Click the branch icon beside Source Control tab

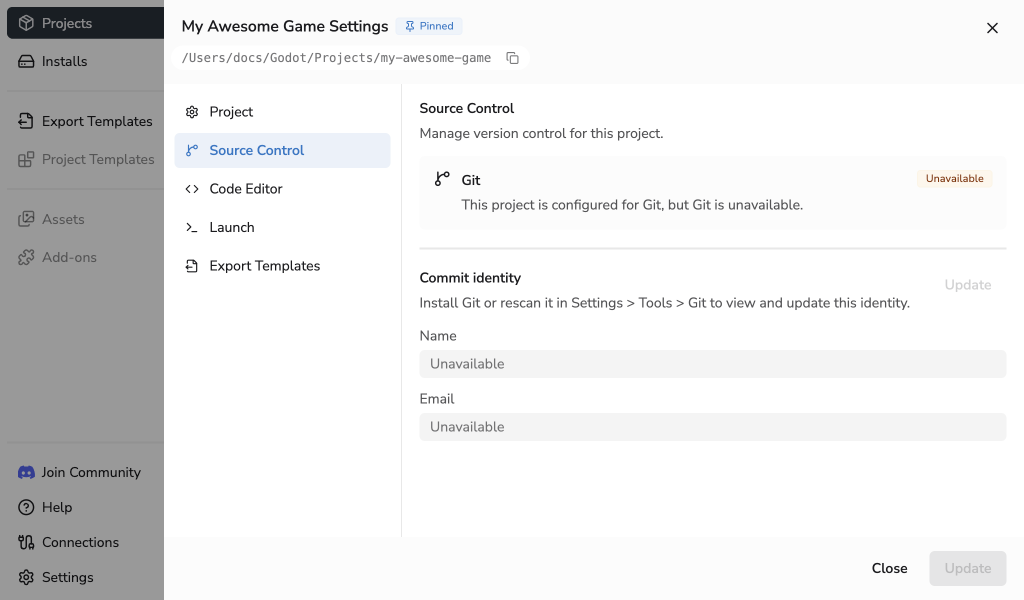(192, 150)
